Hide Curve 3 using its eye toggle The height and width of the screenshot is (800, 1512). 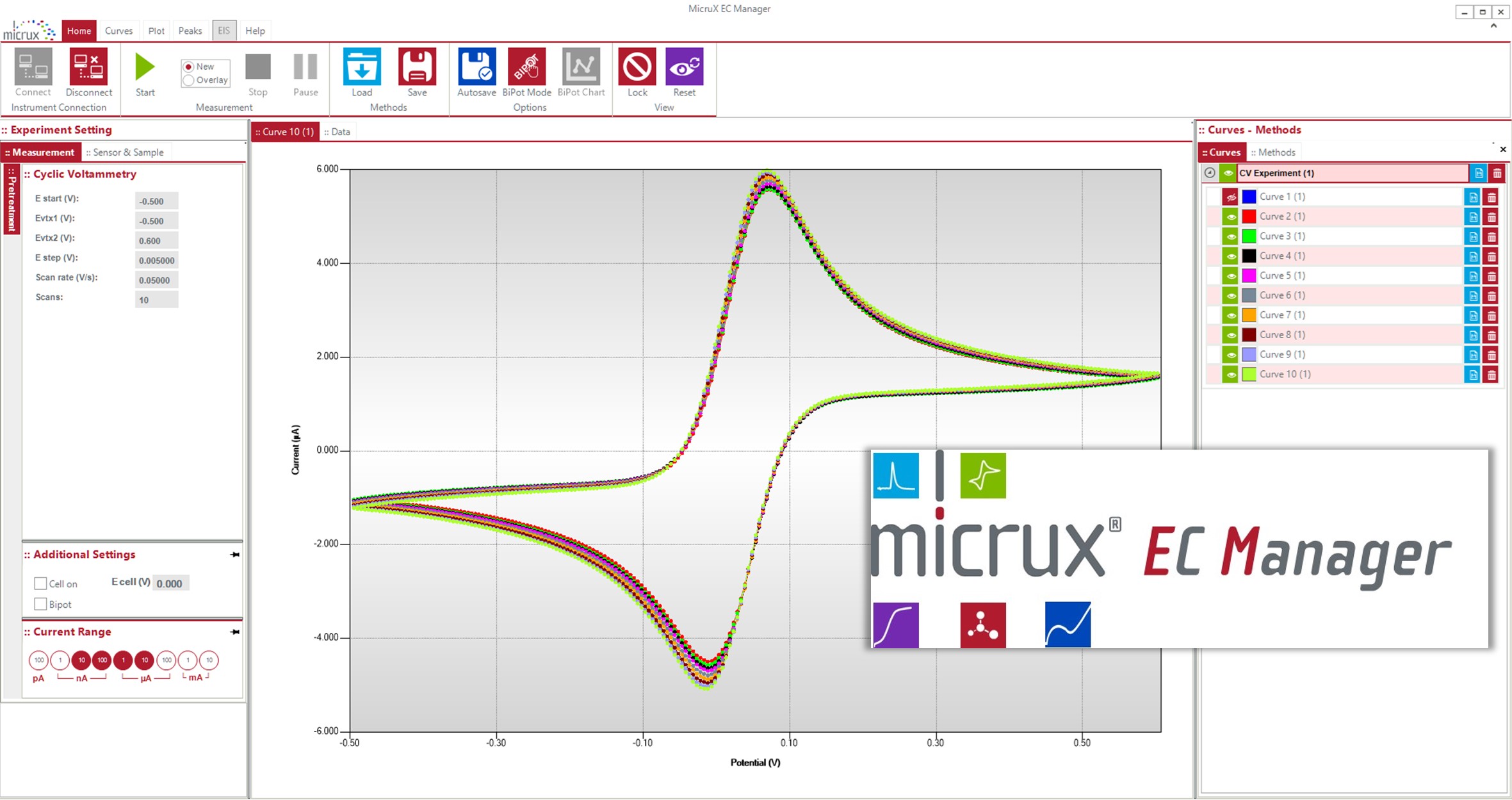[x=1230, y=236]
